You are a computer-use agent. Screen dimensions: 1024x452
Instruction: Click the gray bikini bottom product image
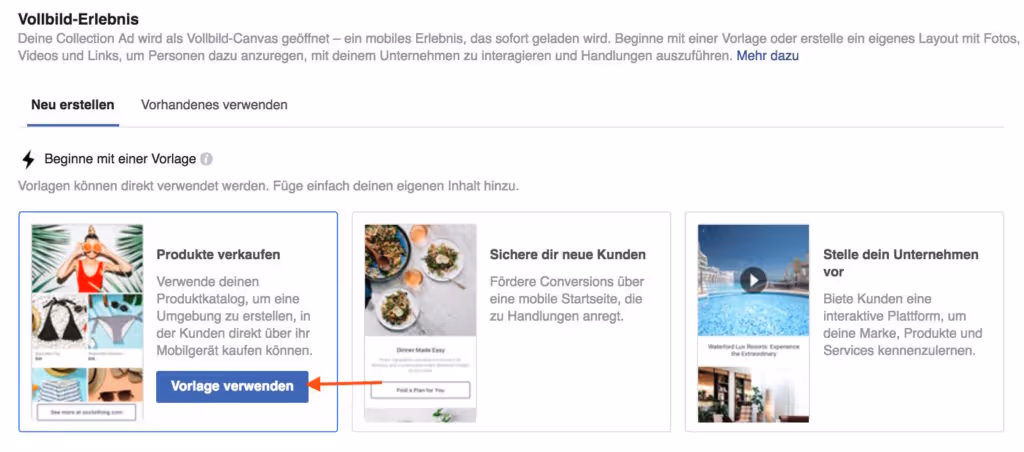[x=116, y=323]
